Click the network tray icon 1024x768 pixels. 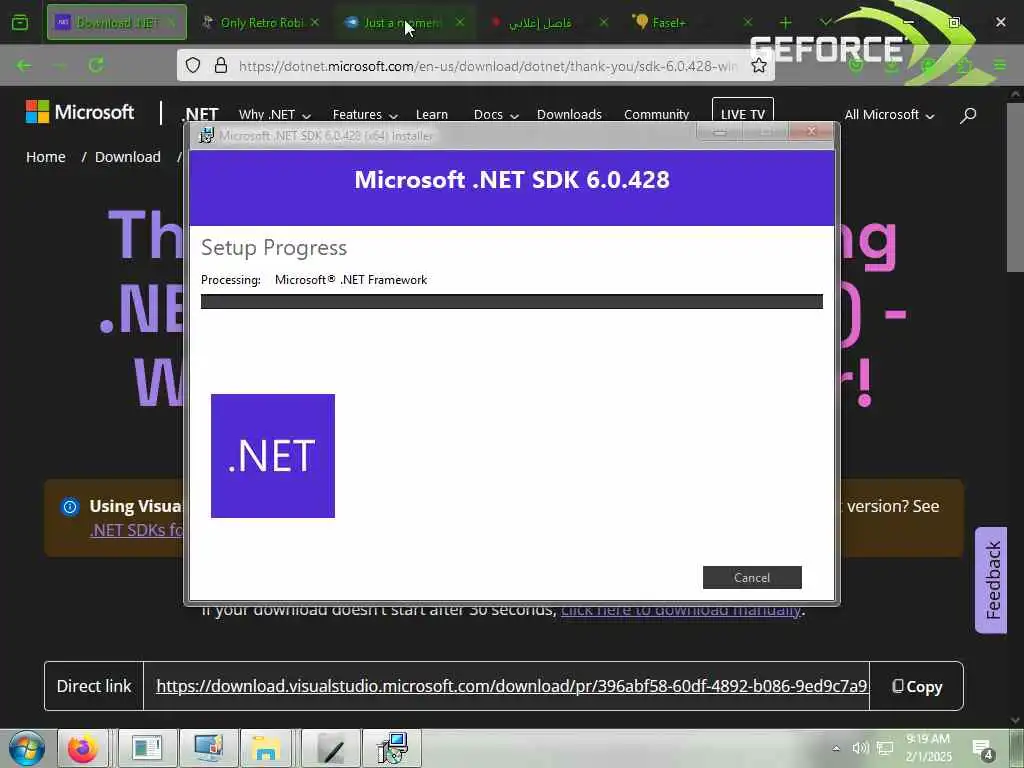pos(885,748)
